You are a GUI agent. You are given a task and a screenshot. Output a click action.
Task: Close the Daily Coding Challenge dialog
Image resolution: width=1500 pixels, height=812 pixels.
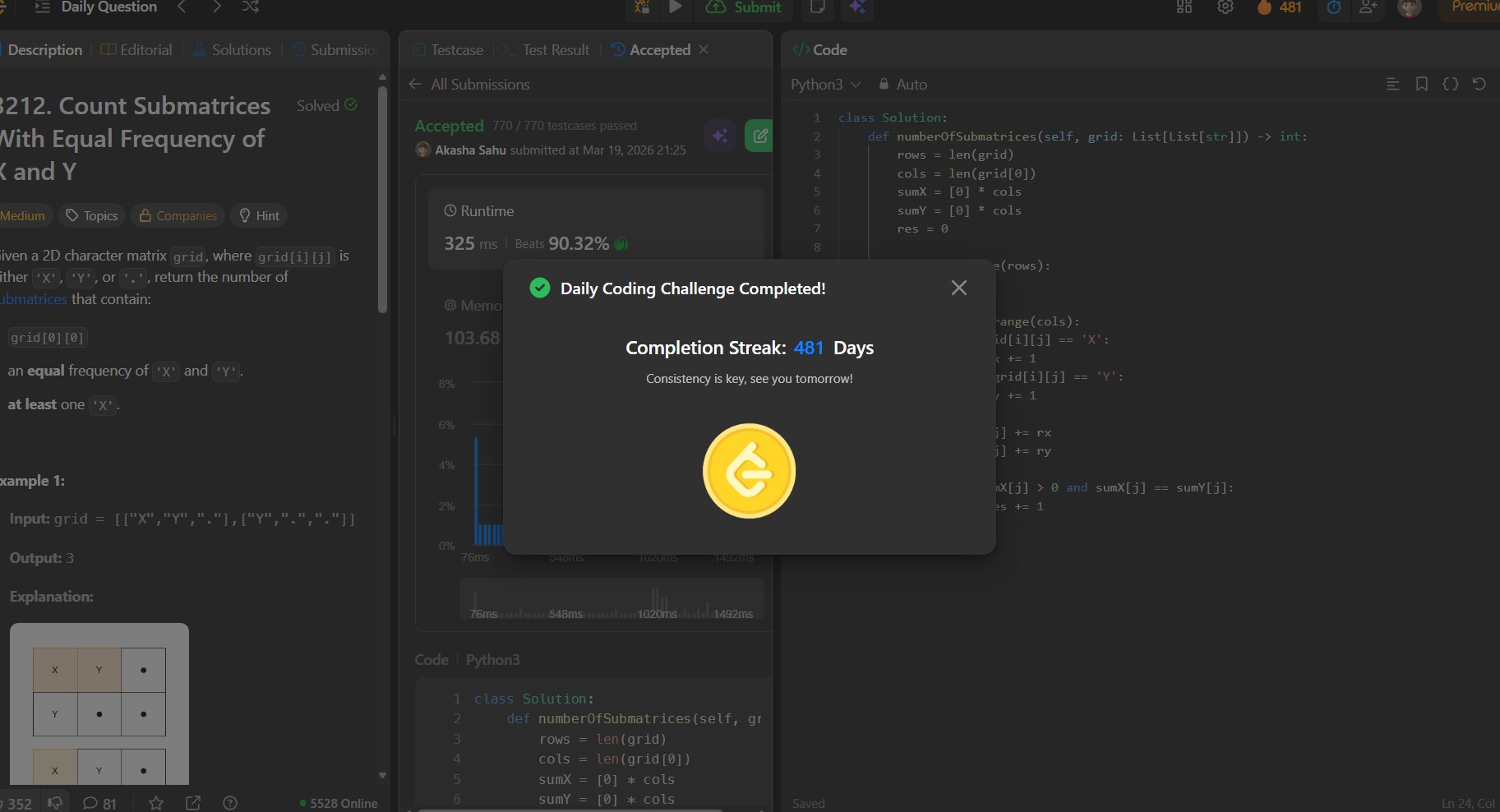[x=958, y=288]
